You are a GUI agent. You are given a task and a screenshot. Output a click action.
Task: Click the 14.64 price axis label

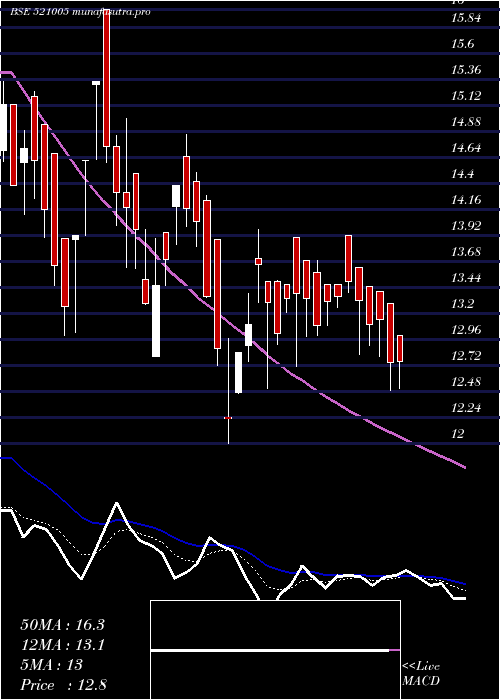coord(467,148)
